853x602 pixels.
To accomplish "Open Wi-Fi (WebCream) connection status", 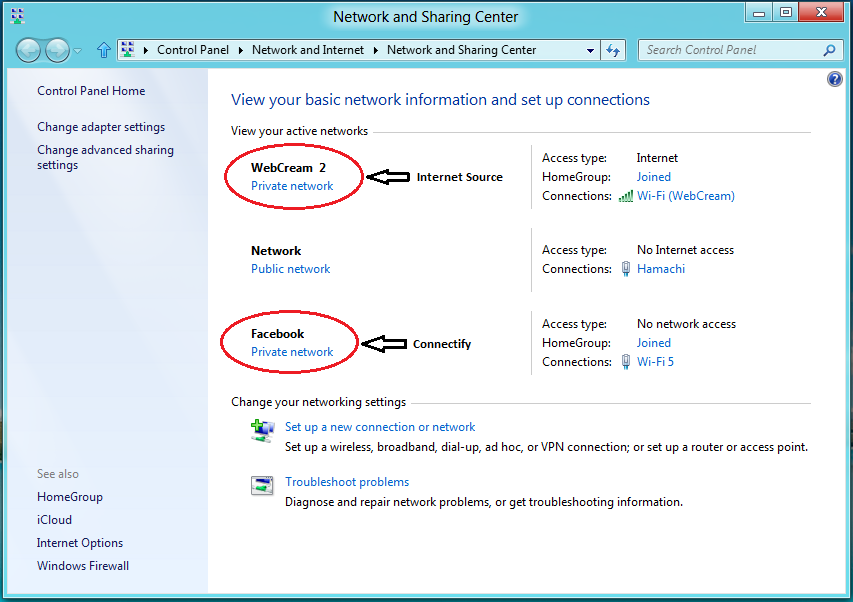I will [x=685, y=196].
